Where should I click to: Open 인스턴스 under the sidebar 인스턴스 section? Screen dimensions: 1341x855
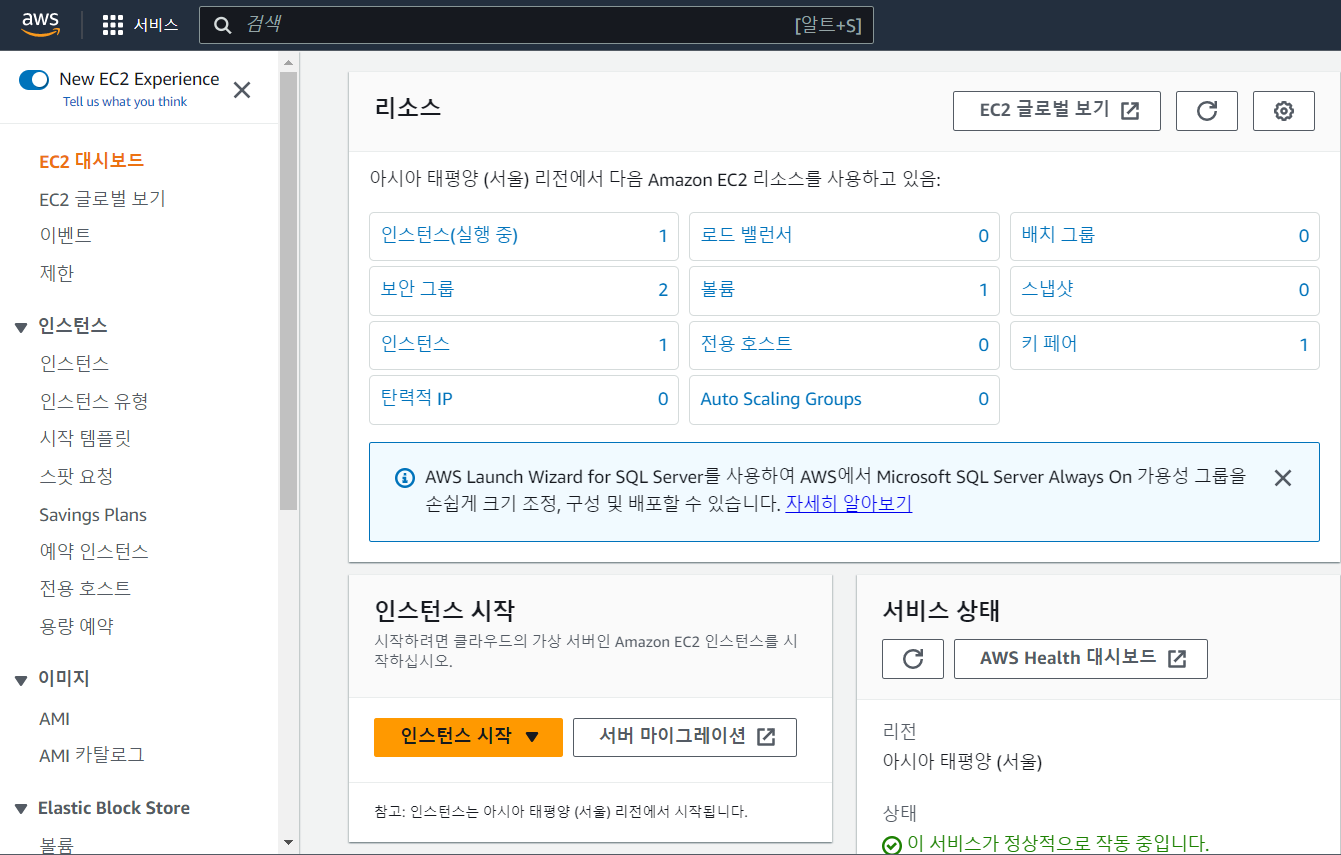(74, 363)
